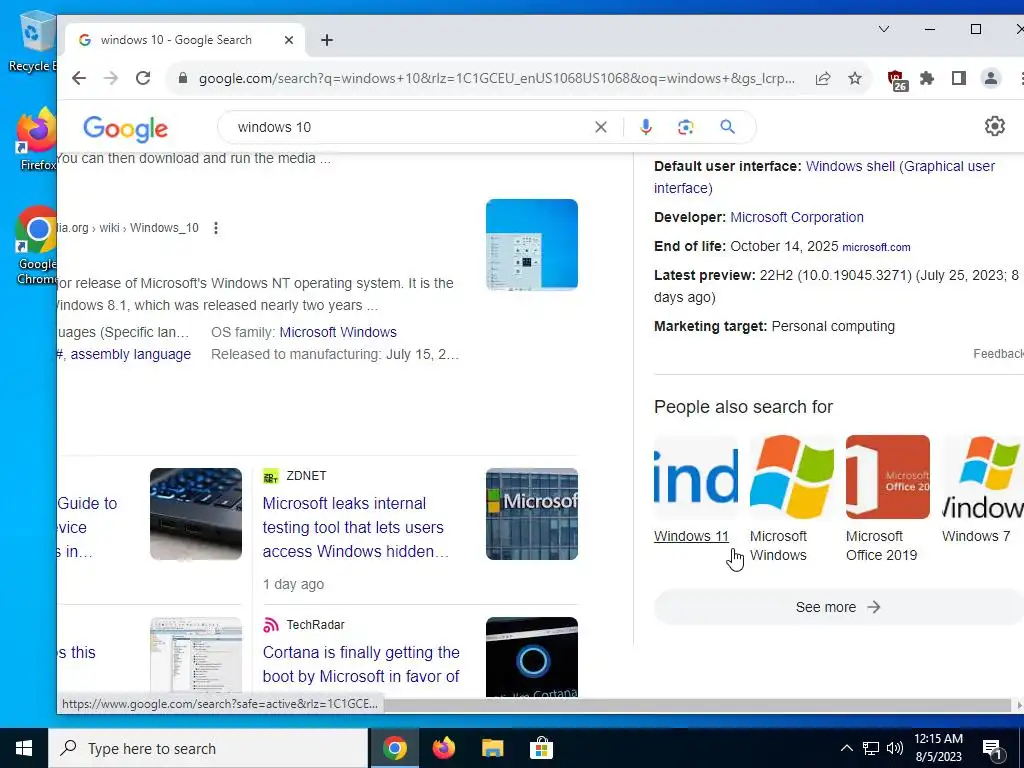The width and height of the screenshot is (1024, 768).
Task: Click the laptop keyboard news thumbnail
Action: [196, 514]
